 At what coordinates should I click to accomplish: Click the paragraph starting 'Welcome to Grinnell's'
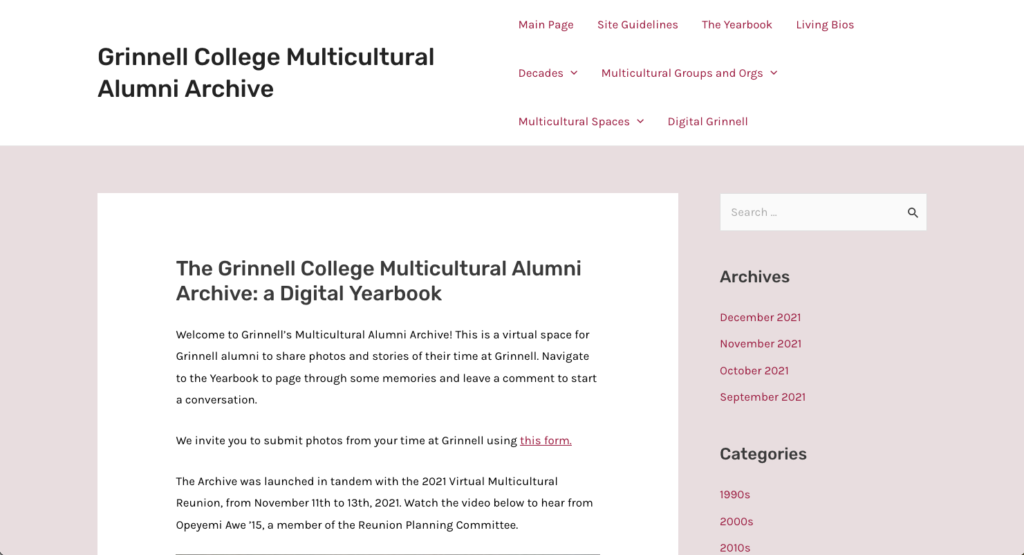tap(387, 367)
